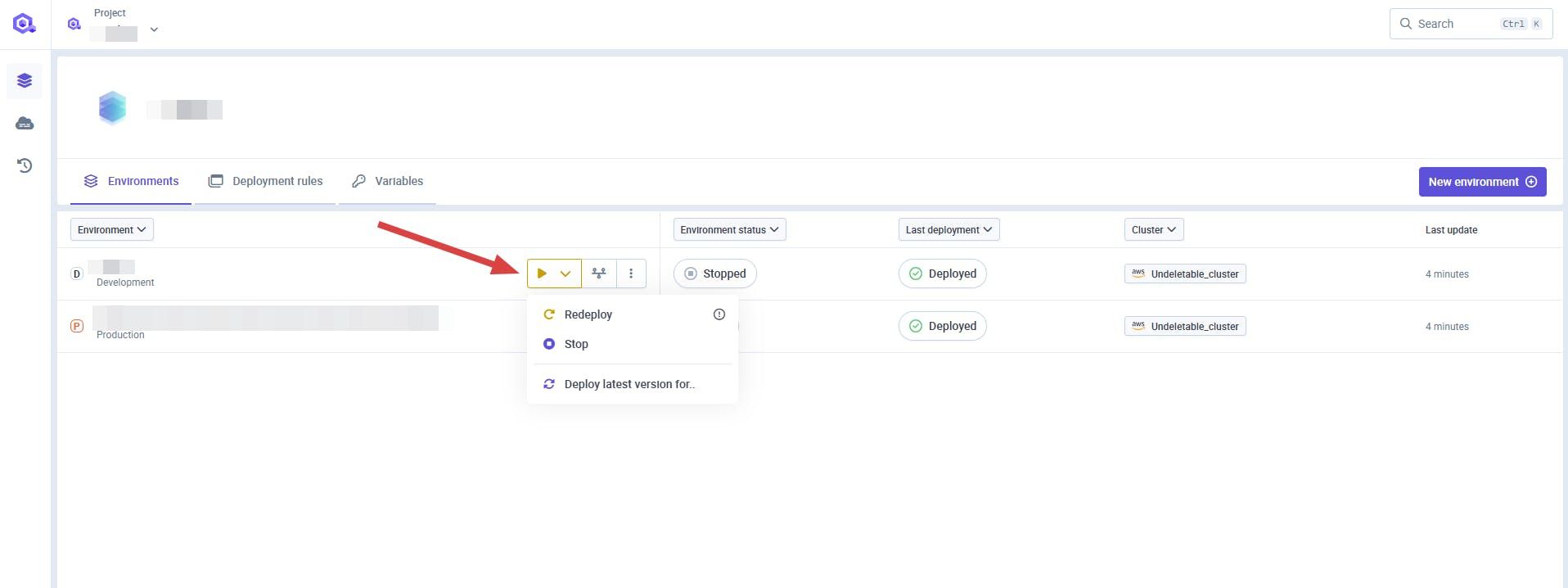Open the Environment filter dropdown
Viewport: 1568px width, 588px height.
pyautogui.click(x=112, y=230)
